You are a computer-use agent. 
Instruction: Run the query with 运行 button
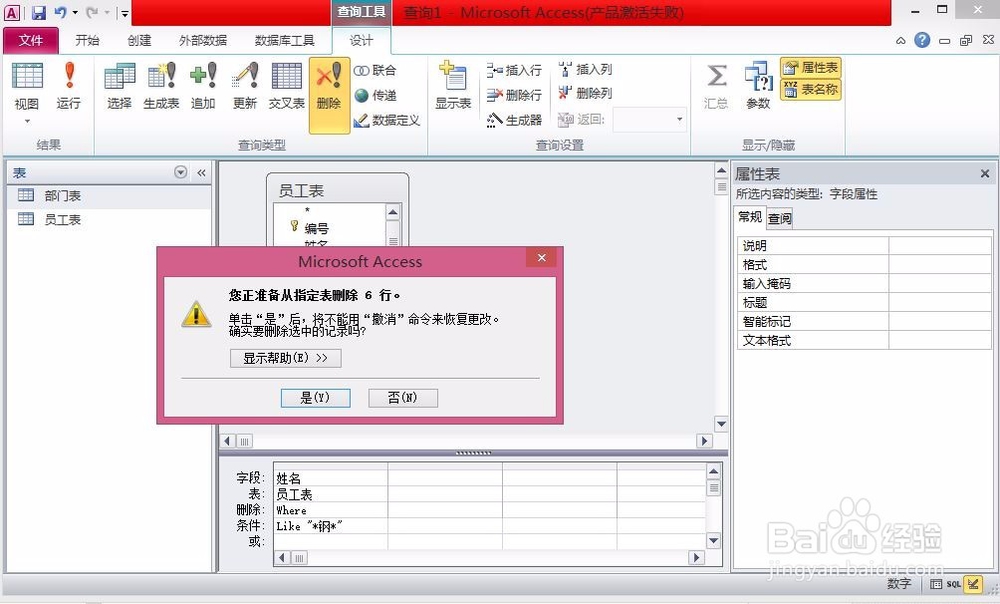click(69, 86)
